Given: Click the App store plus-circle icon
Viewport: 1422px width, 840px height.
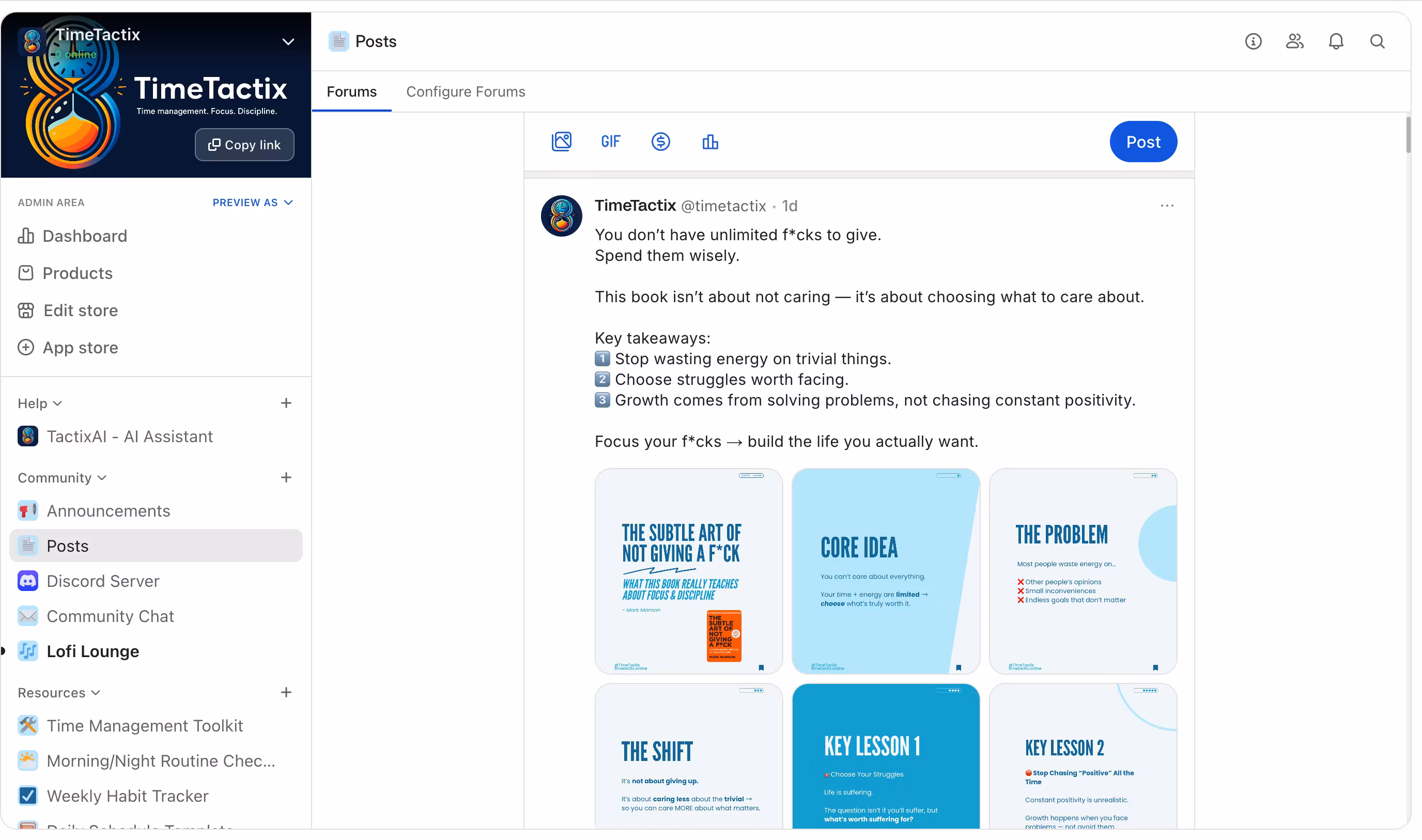Looking at the screenshot, I should pos(26,348).
